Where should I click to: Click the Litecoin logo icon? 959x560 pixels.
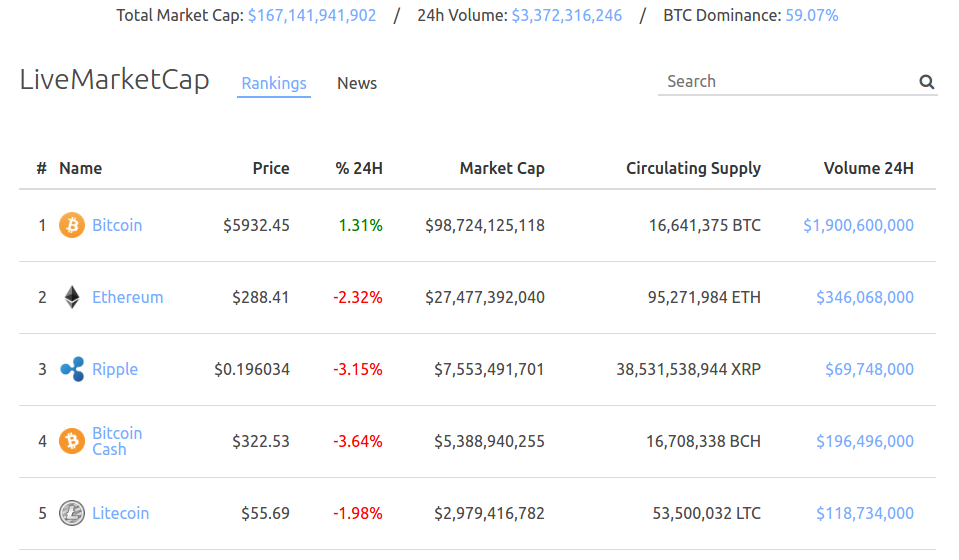(x=72, y=513)
